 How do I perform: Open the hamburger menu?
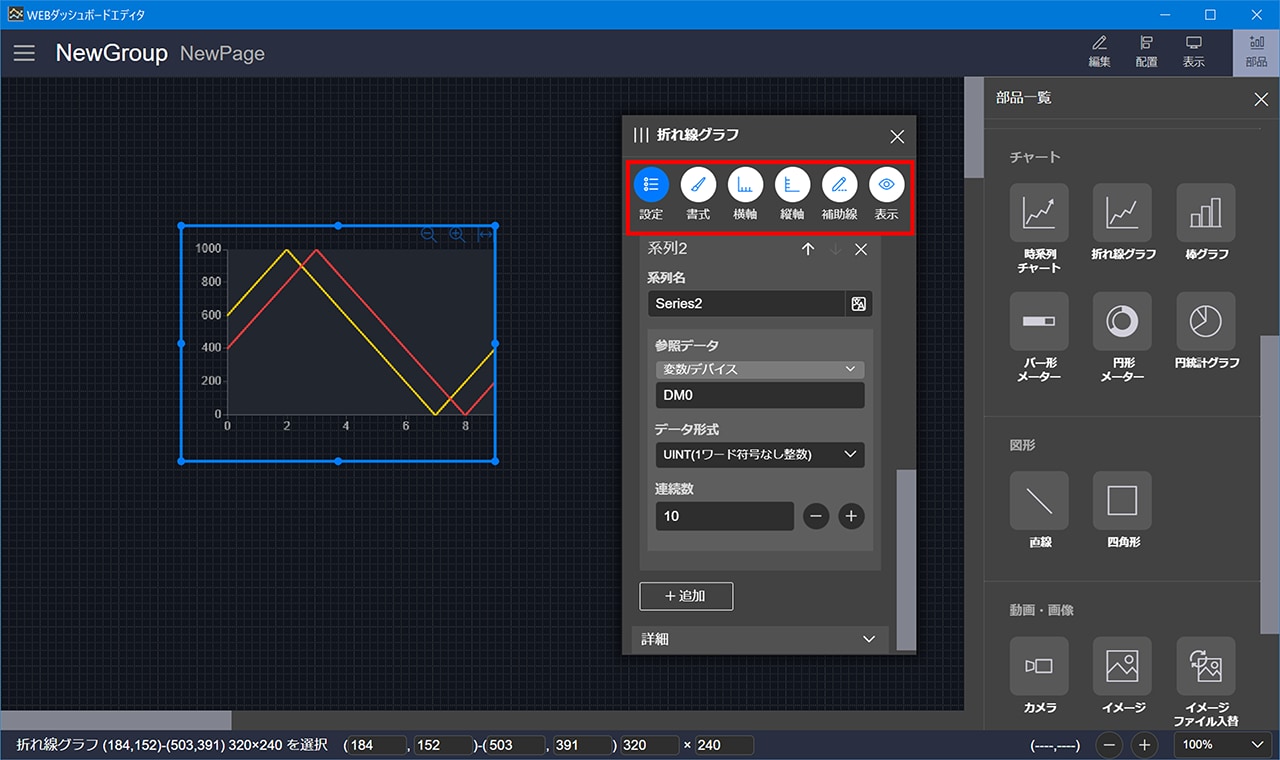[x=24, y=53]
